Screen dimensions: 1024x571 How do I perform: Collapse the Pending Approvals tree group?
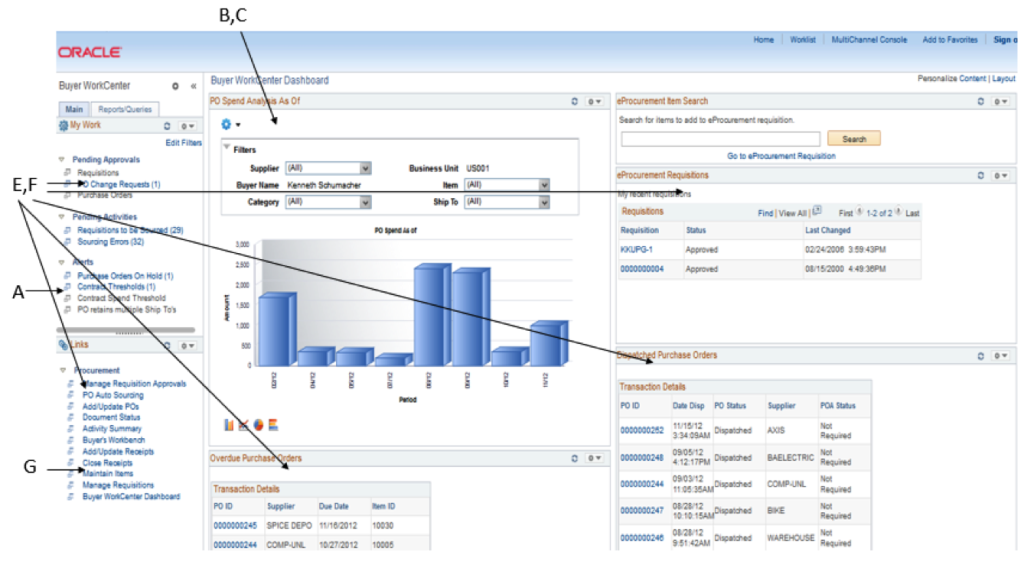click(x=62, y=160)
